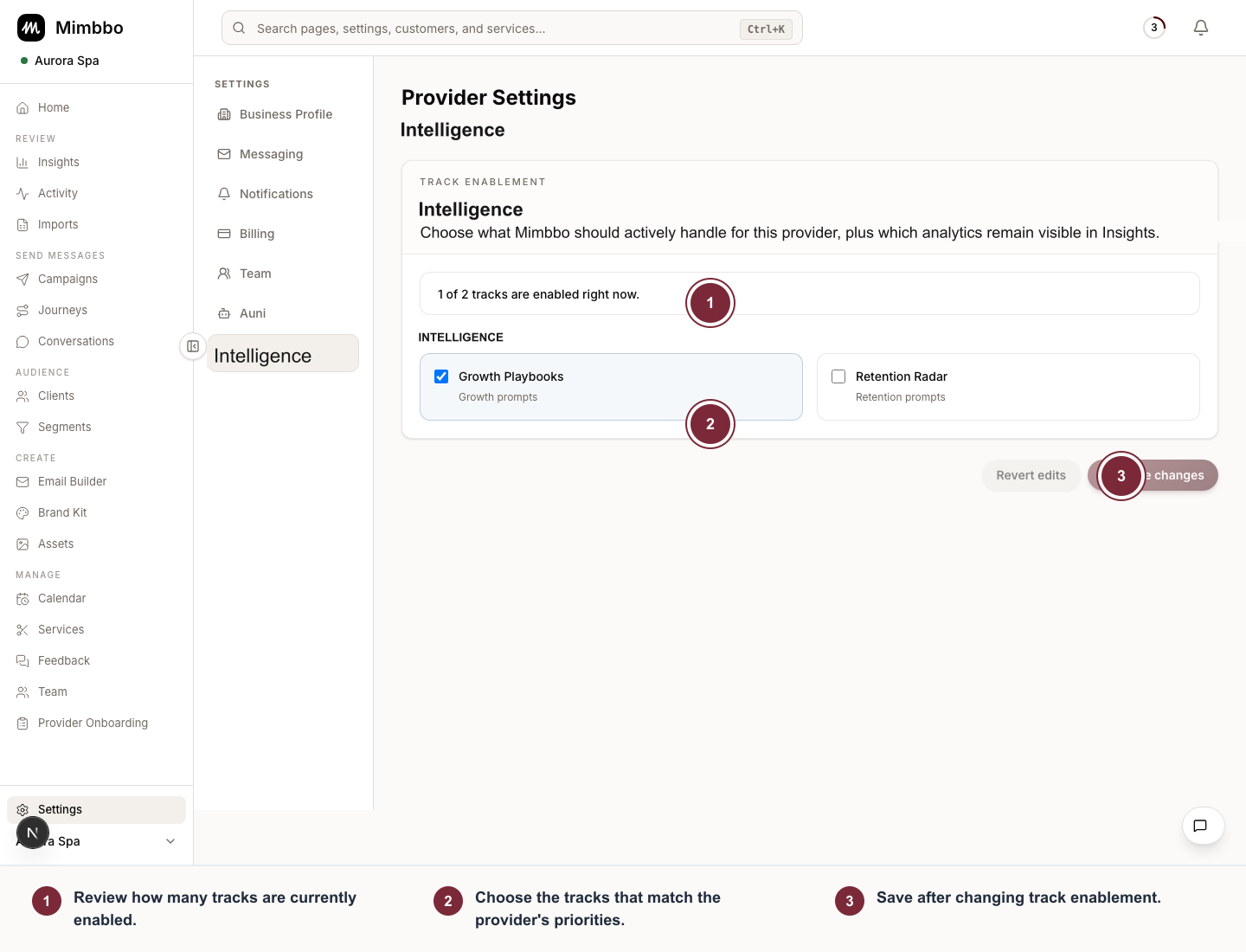Open the Imports file icon
Image resolution: width=1246 pixels, height=952 pixels.
click(22, 225)
